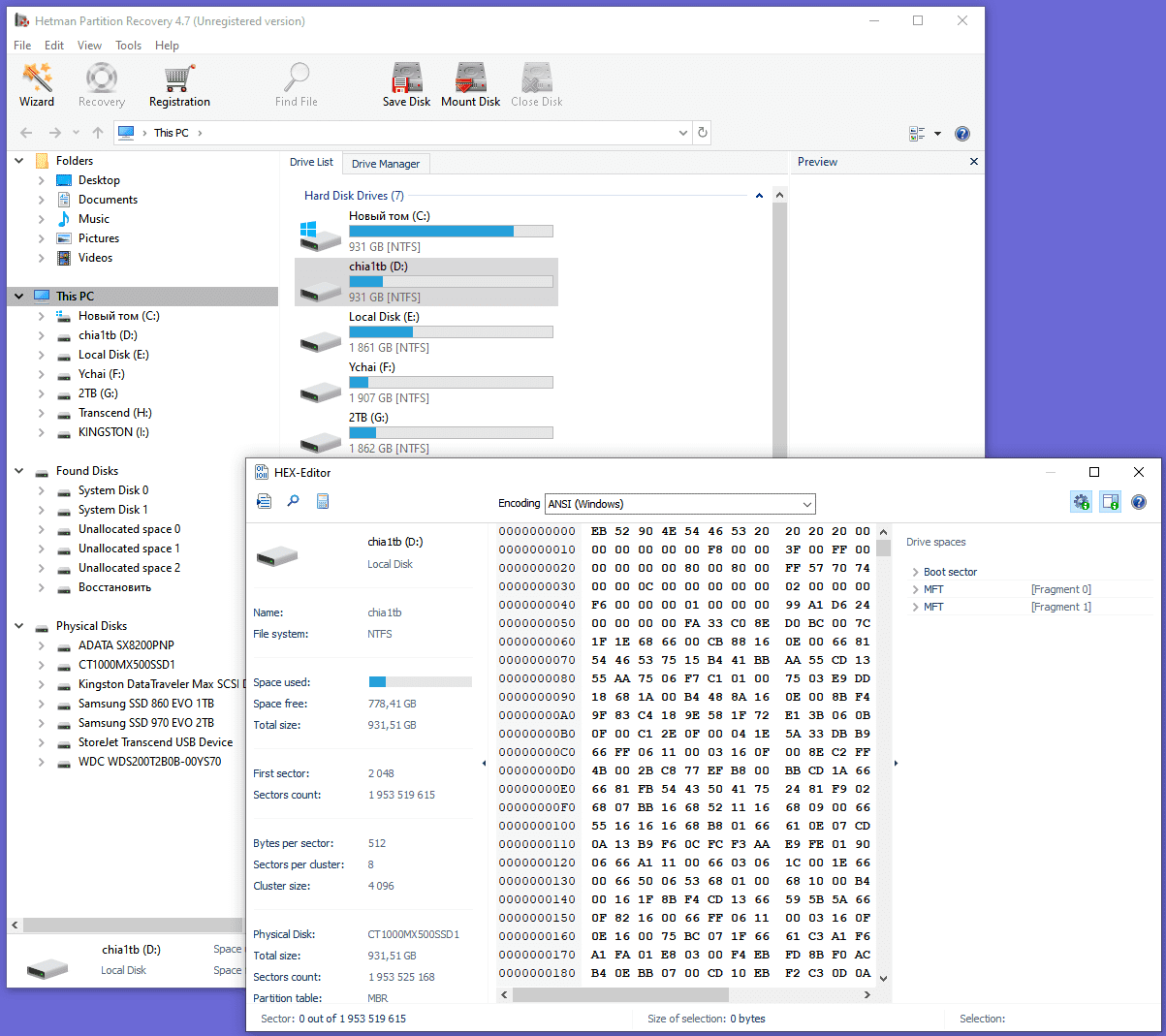The image size is (1166, 1036).
Task: Toggle the Drive spaces panel icon
Action: [1111, 502]
